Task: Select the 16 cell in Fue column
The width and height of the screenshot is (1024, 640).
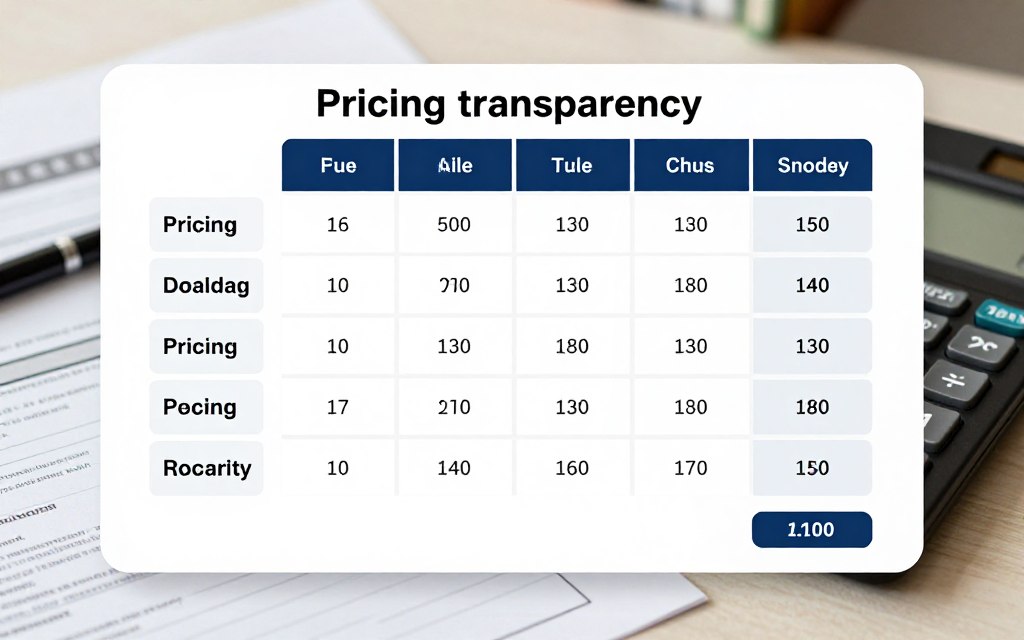Action: click(338, 225)
